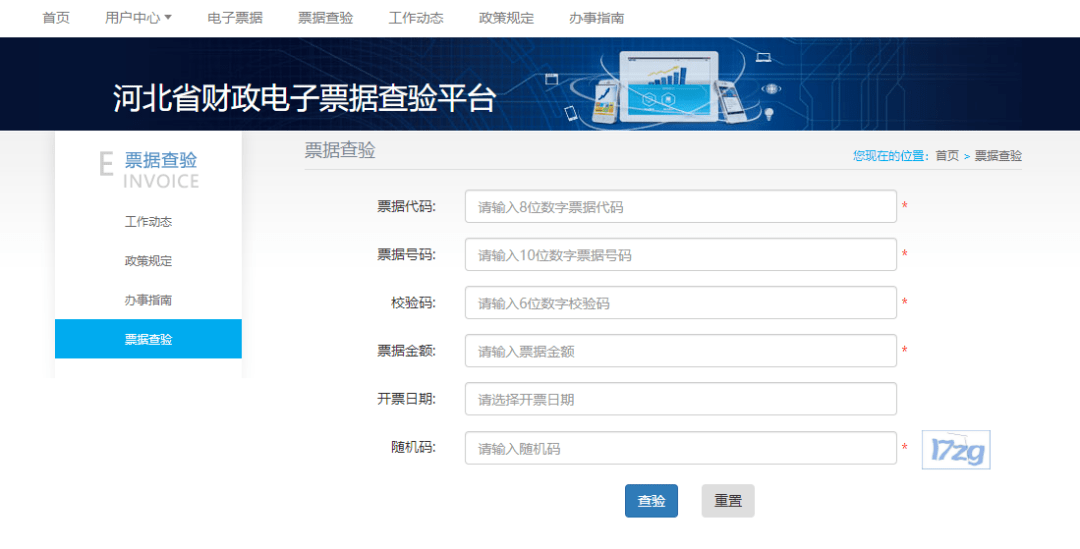Click the captcha image to refresh it
The width and height of the screenshot is (1080, 549).
pyautogui.click(x=956, y=450)
